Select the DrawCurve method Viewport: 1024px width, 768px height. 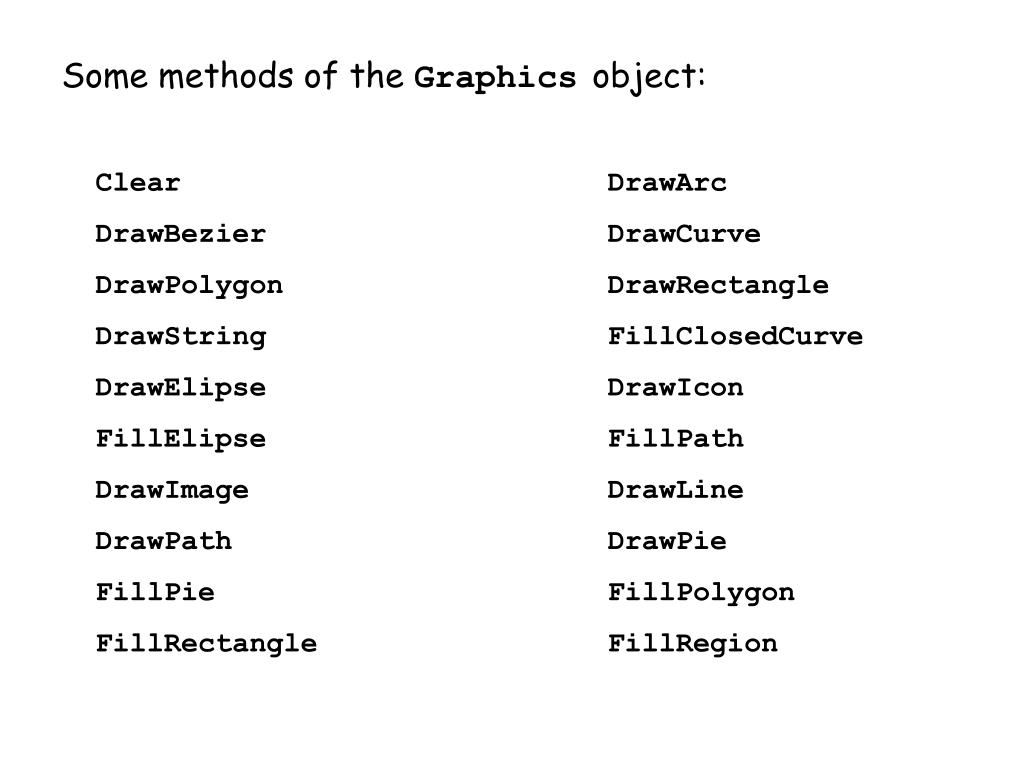684,234
